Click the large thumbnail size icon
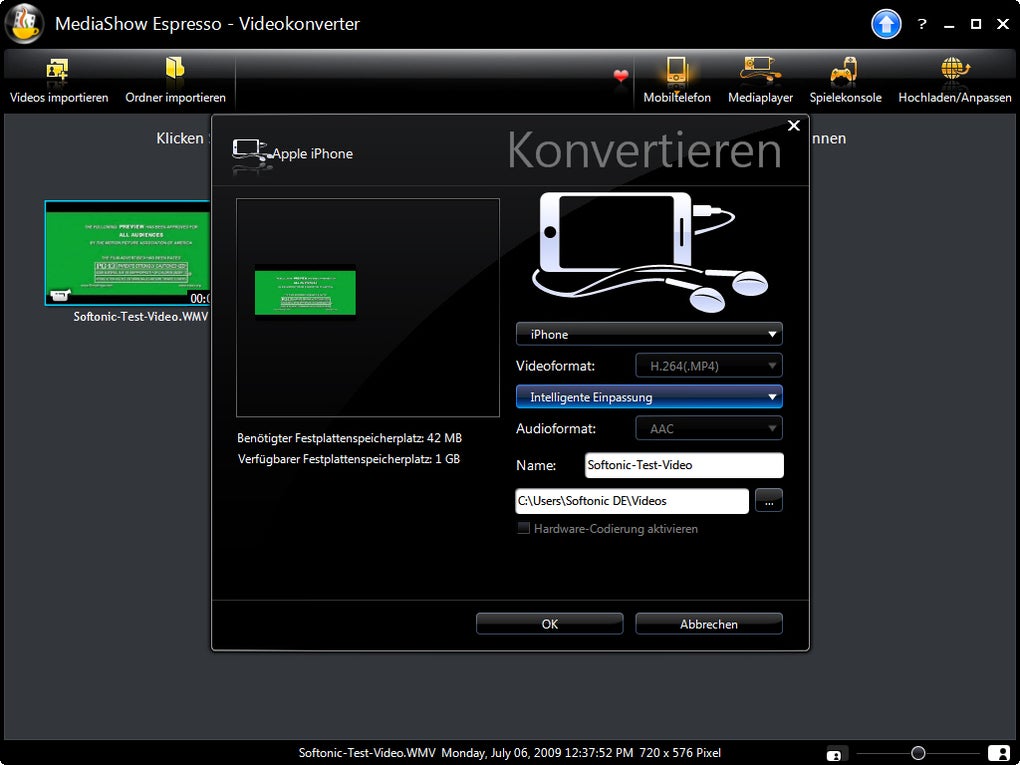The image size is (1020, 765). [999, 753]
